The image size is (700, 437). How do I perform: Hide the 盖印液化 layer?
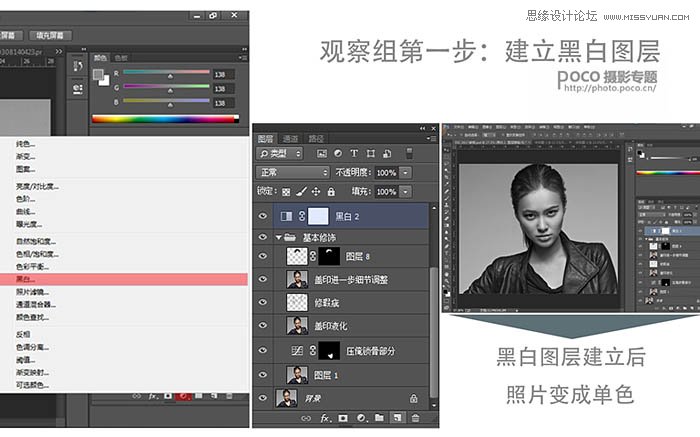(263, 325)
